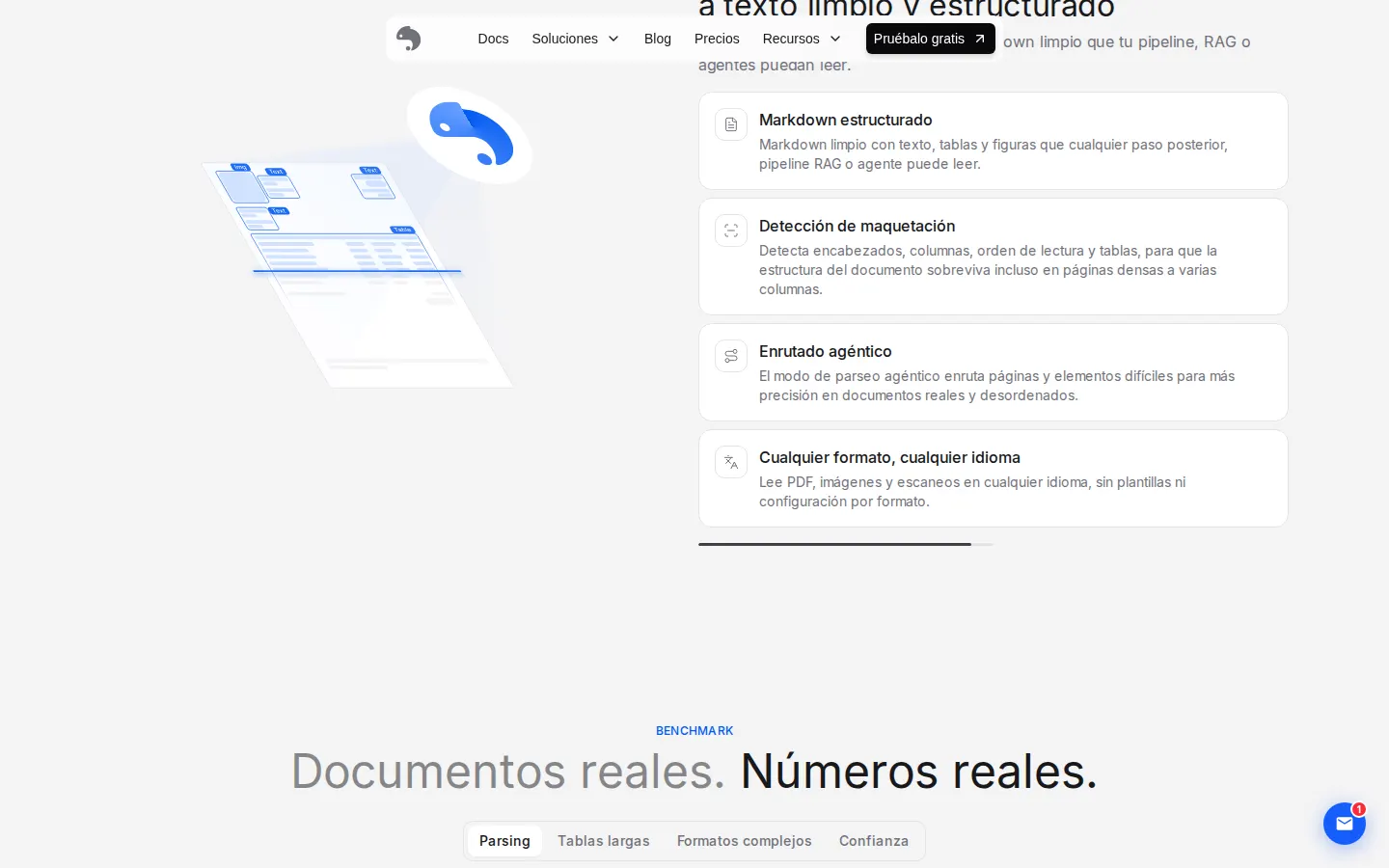This screenshot has height=868, width=1389.
Task: Switch to the Formatos complejos tab
Action: (745, 841)
